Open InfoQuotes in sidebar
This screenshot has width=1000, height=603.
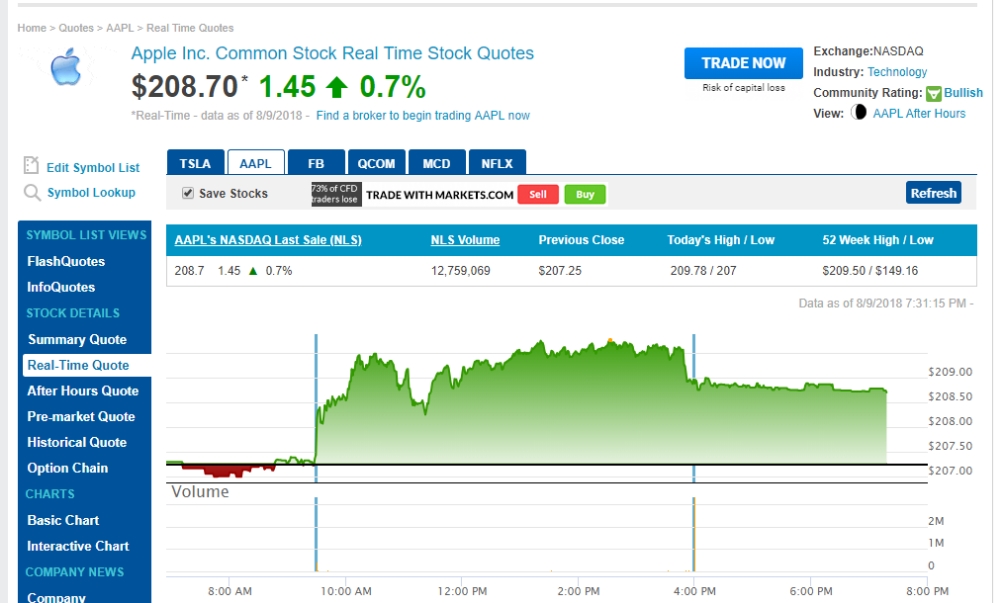pos(61,287)
